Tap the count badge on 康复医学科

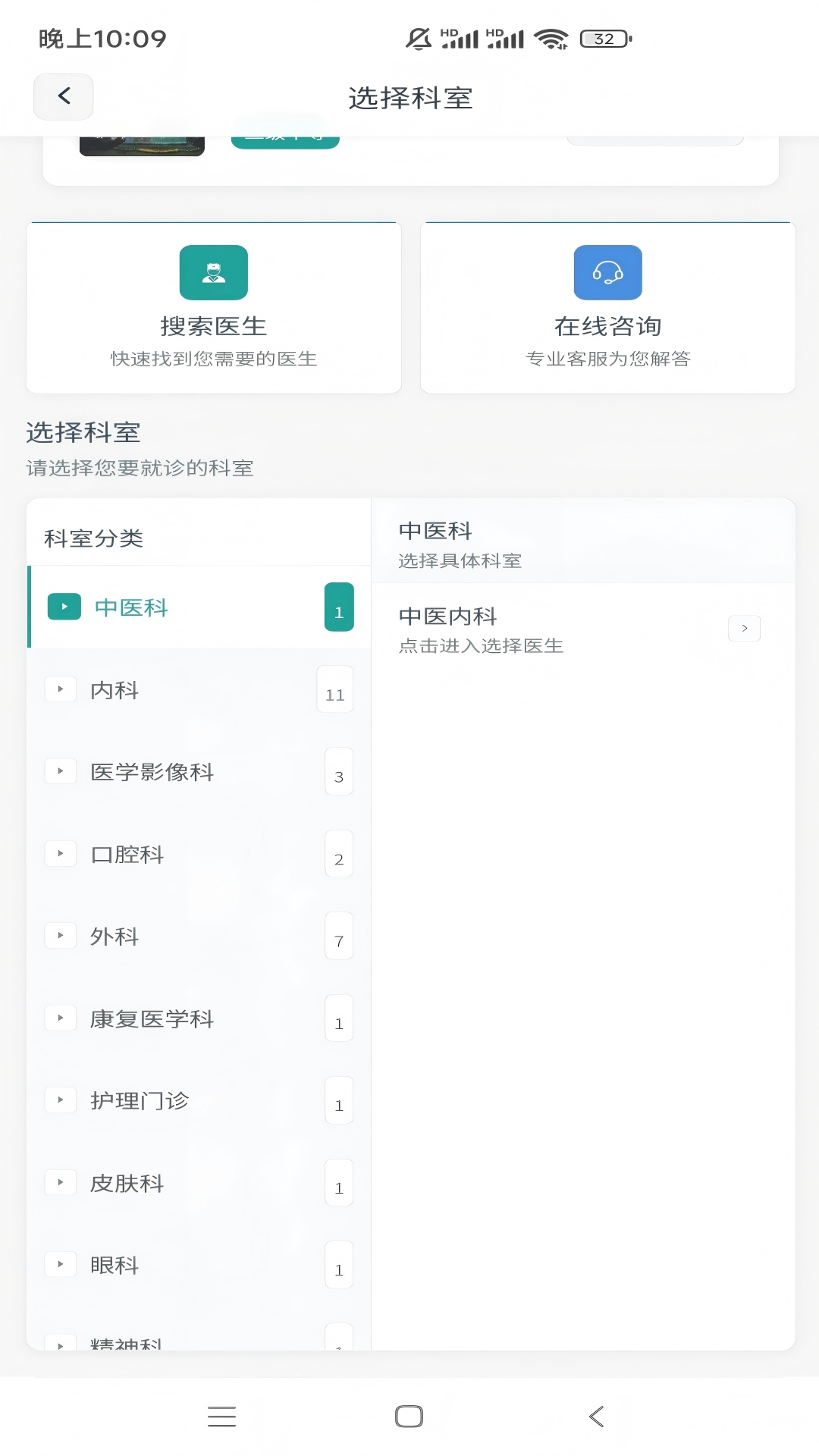[x=339, y=1018]
